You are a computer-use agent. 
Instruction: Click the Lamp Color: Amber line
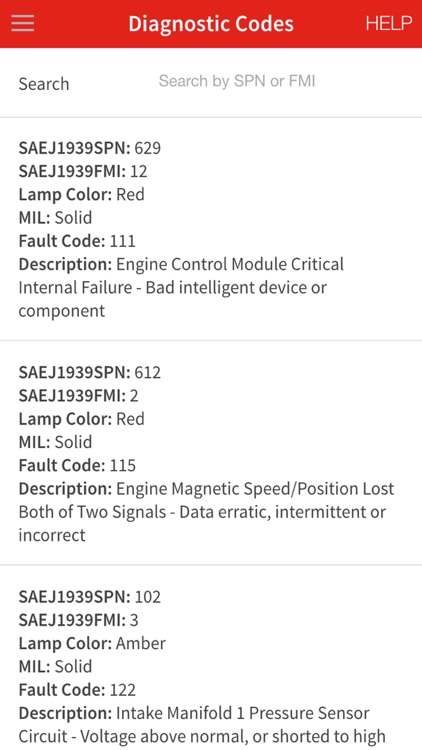pyautogui.click(x=92, y=643)
